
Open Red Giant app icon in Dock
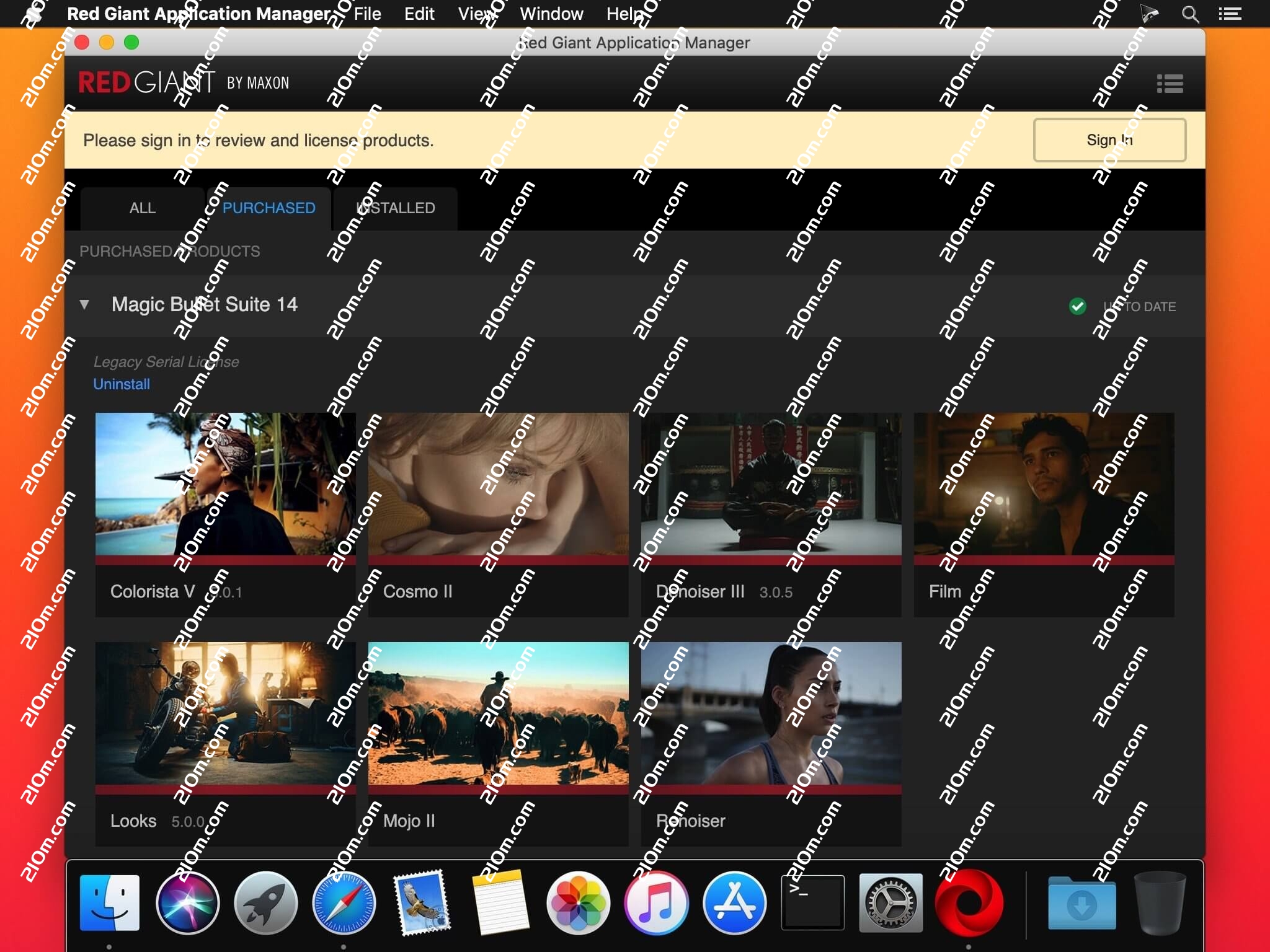pos(969,902)
